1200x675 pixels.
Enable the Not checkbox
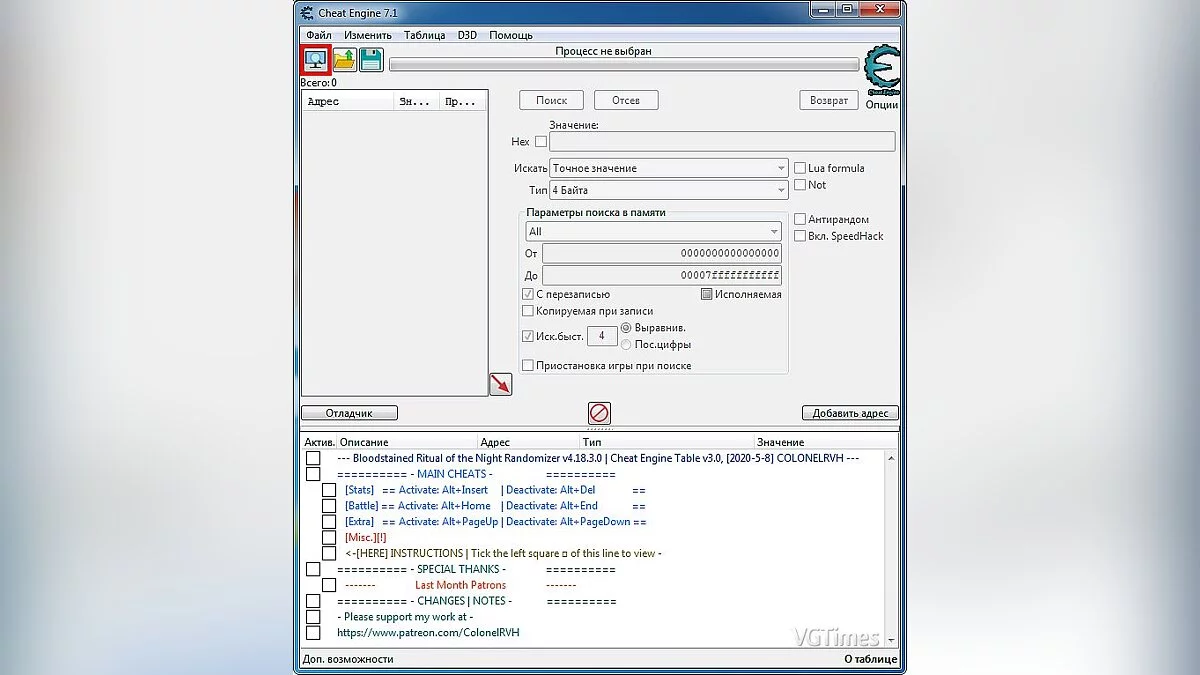(x=800, y=185)
